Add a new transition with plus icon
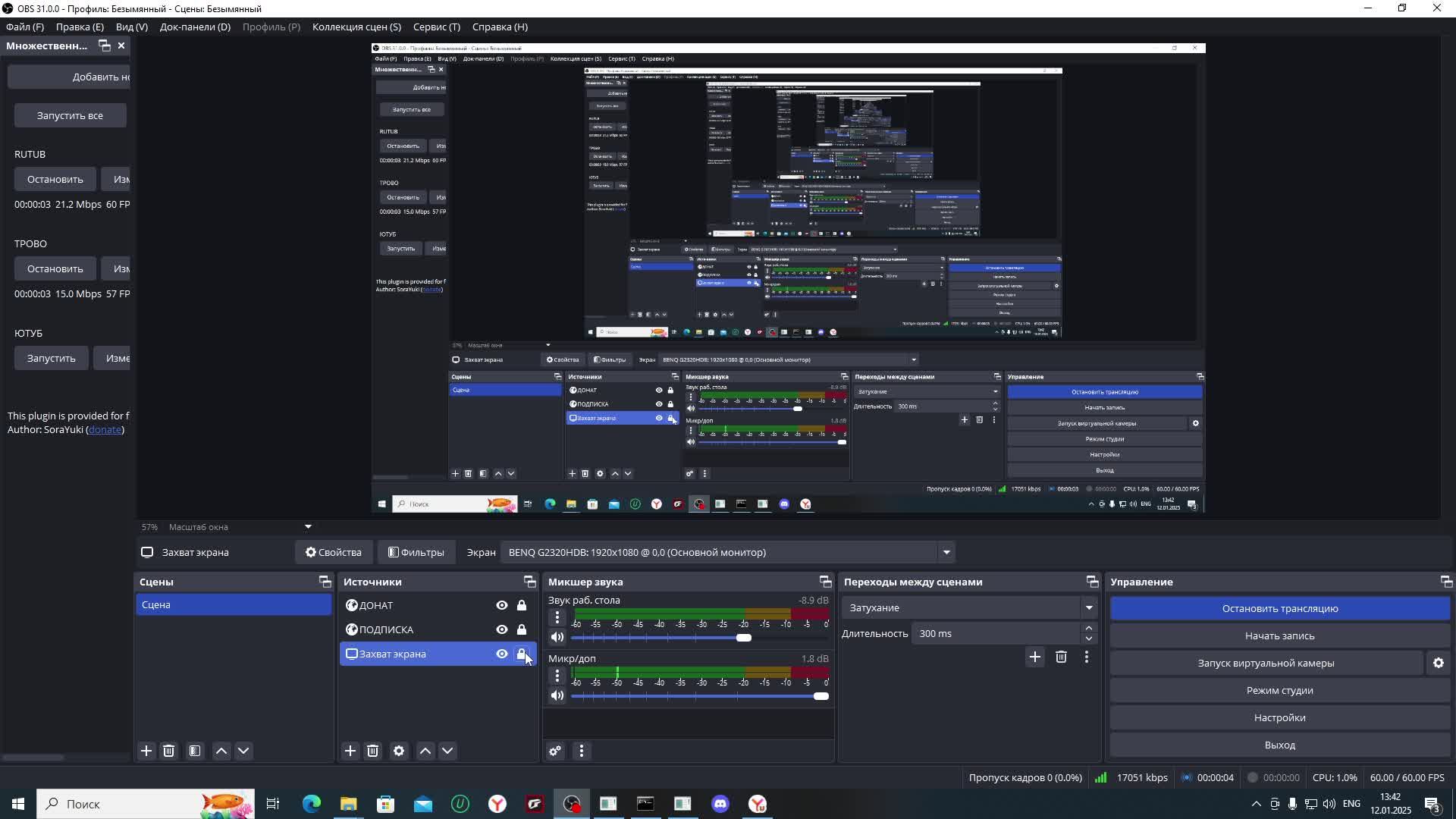The height and width of the screenshot is (819, 1456). (x=1034, y=657)
